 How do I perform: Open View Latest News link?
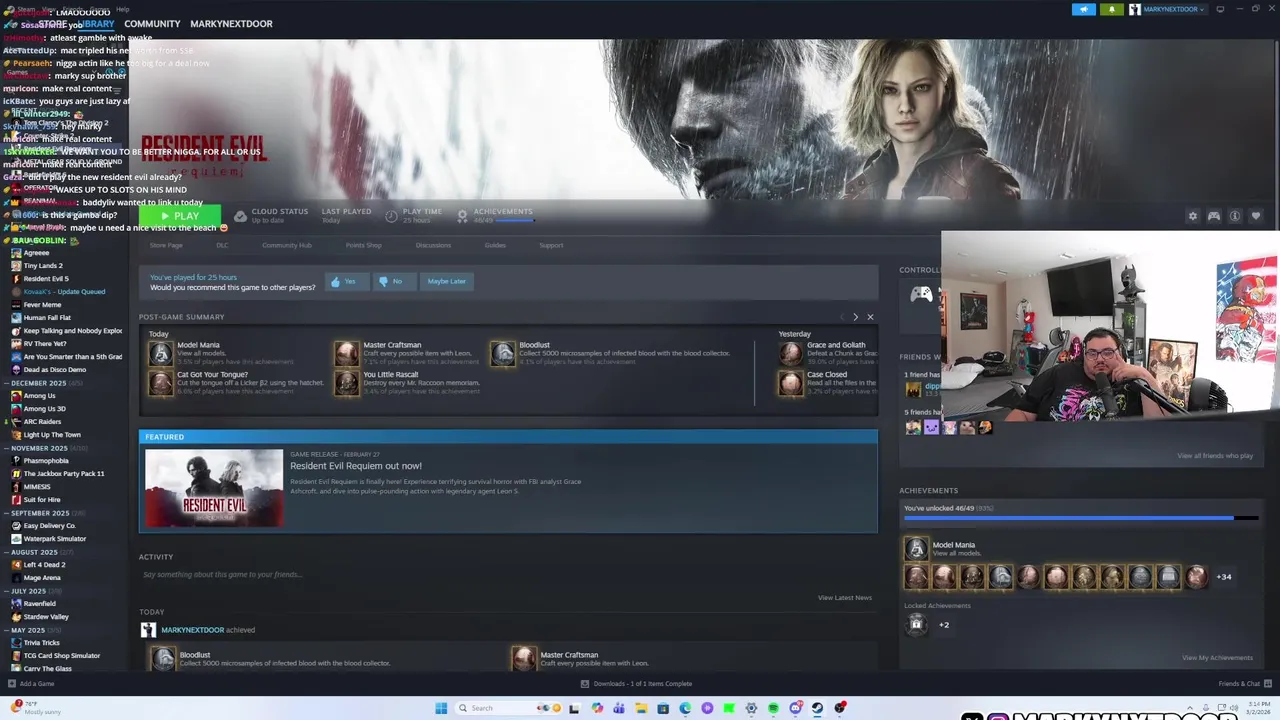pyautogui.click(x=845, y=598)
